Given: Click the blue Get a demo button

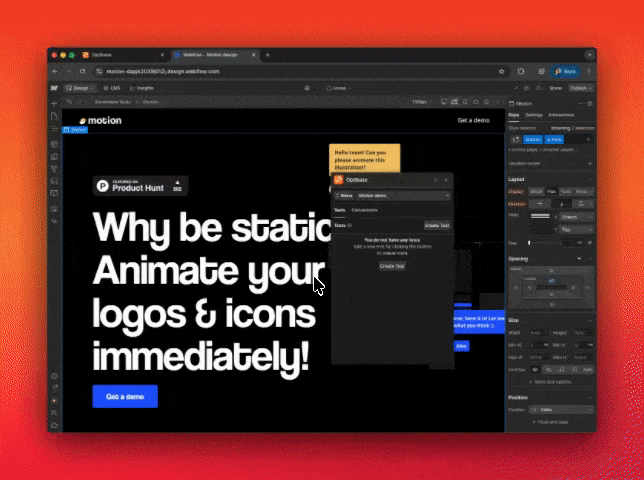Looking at the screenshot, I should [125, 396].
